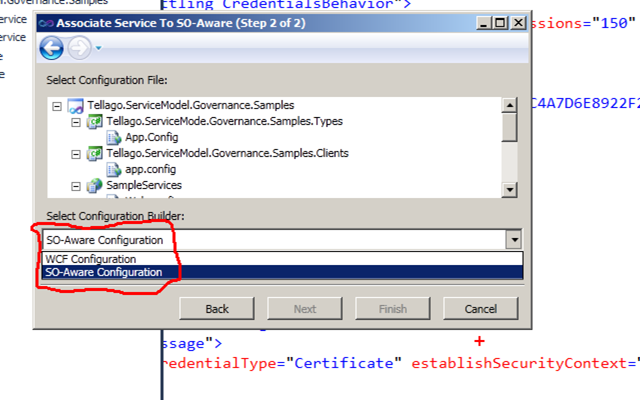
Task: Collapse the Samples.Types project node
Action: (x=76, y=122)
